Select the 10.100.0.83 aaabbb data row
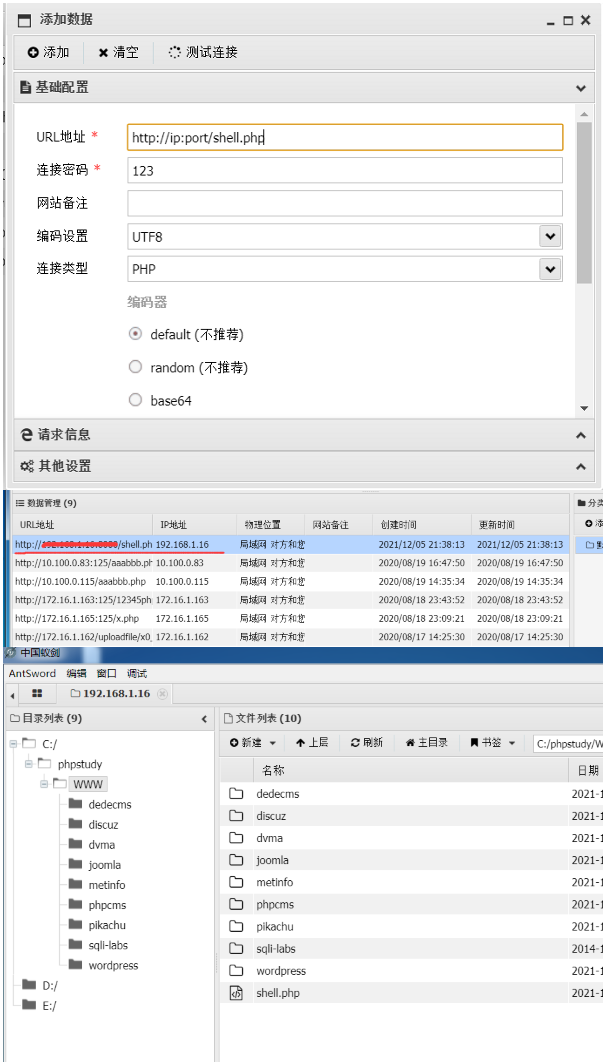 [x=290, y=563]
